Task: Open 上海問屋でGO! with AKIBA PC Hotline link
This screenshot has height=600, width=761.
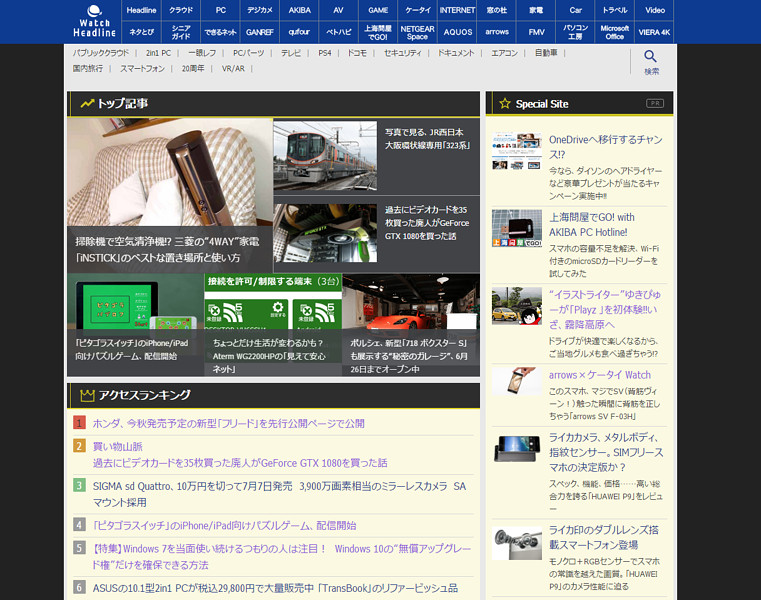Action: click(x=592, y=224)
